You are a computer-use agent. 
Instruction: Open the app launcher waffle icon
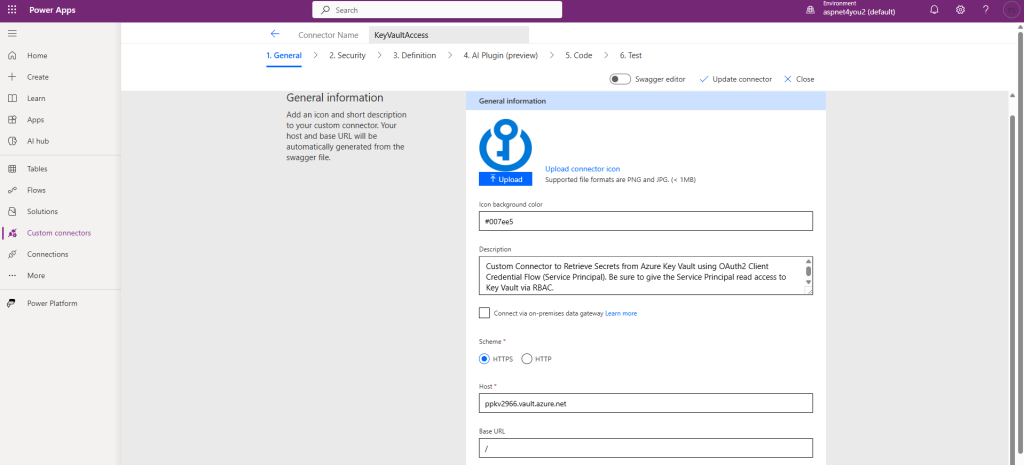tap(12, 10)
